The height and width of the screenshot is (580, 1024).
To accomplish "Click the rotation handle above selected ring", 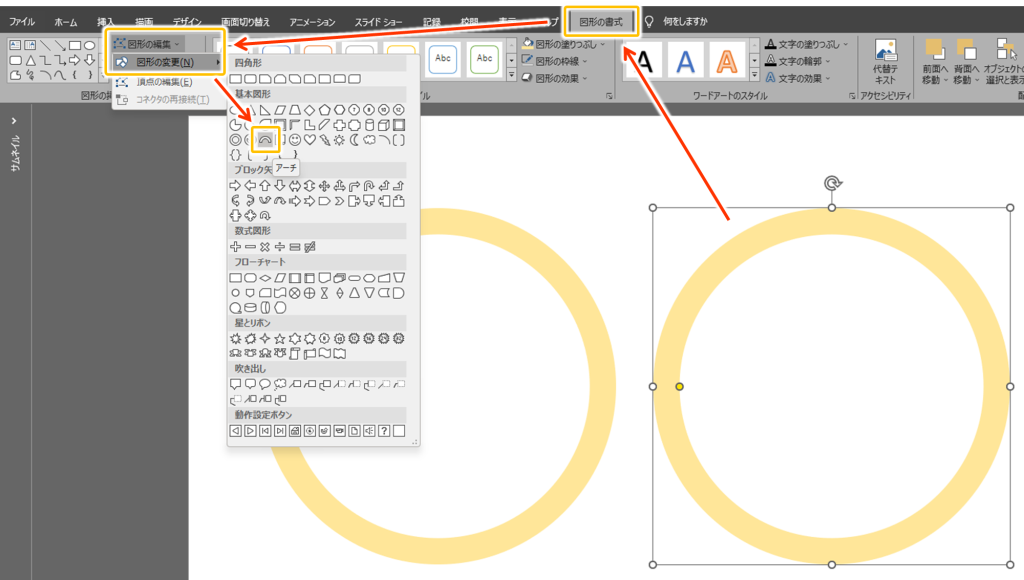I will point(831,183).
